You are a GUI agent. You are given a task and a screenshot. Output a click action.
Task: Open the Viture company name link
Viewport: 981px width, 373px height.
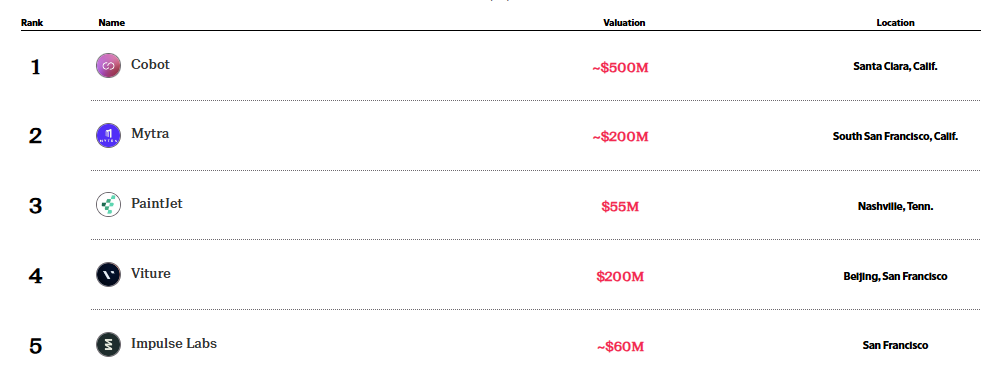click(151, 273)
